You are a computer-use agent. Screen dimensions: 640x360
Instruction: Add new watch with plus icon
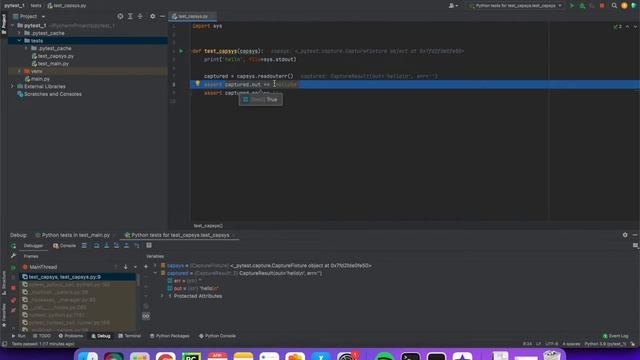[x=146, y=267]
